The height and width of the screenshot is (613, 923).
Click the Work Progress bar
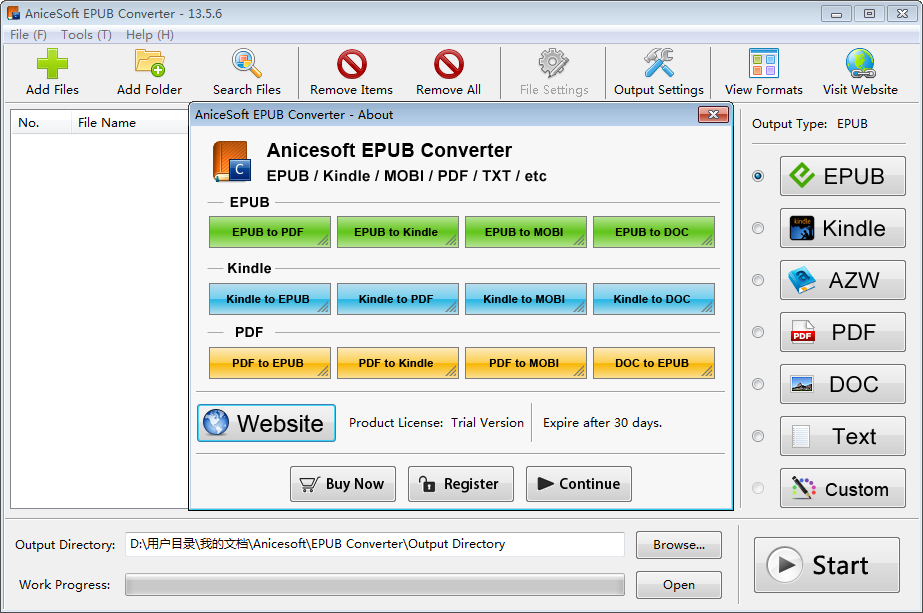(x=374, y=585)
